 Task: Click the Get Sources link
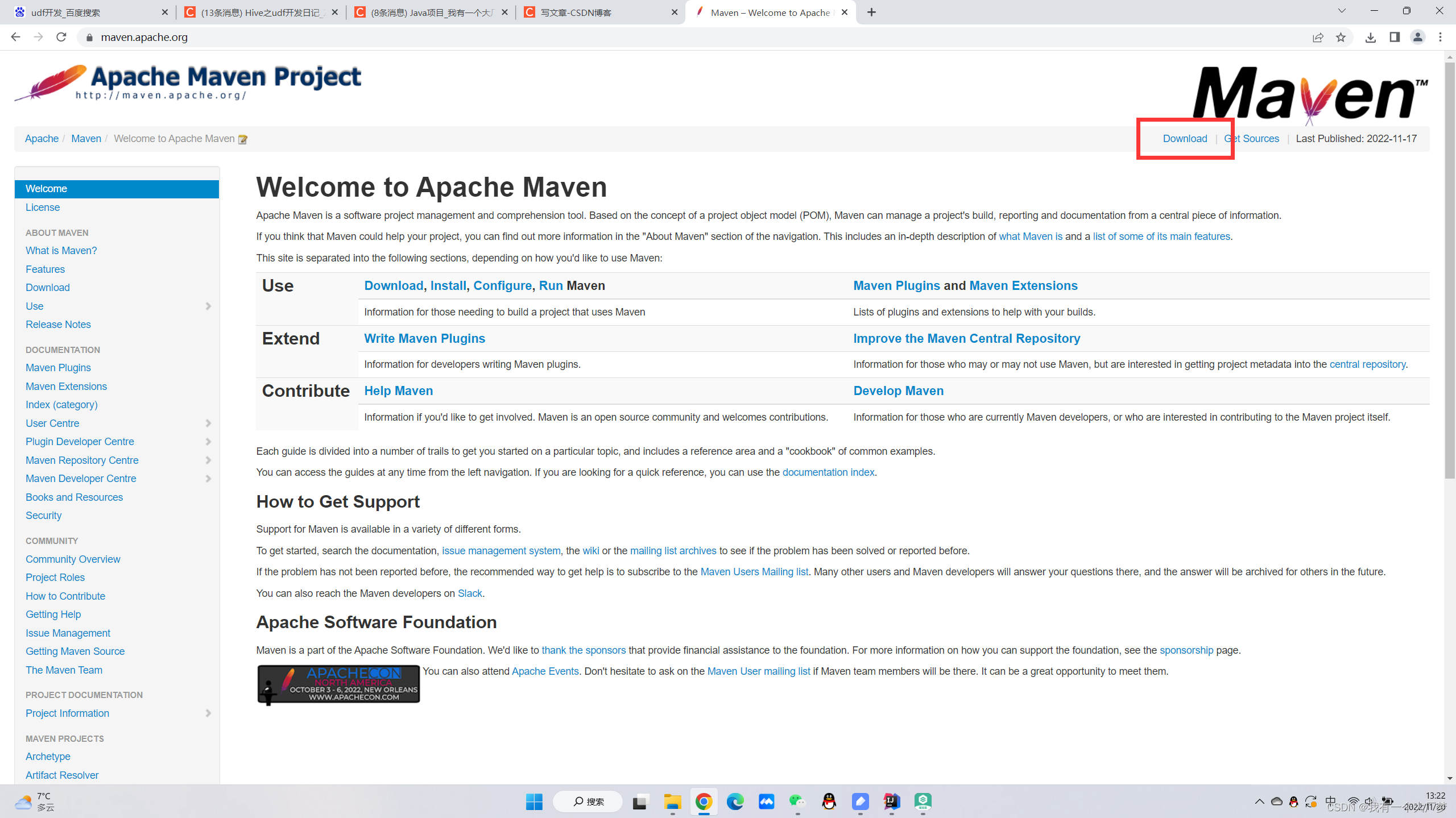click(1251, 139)
